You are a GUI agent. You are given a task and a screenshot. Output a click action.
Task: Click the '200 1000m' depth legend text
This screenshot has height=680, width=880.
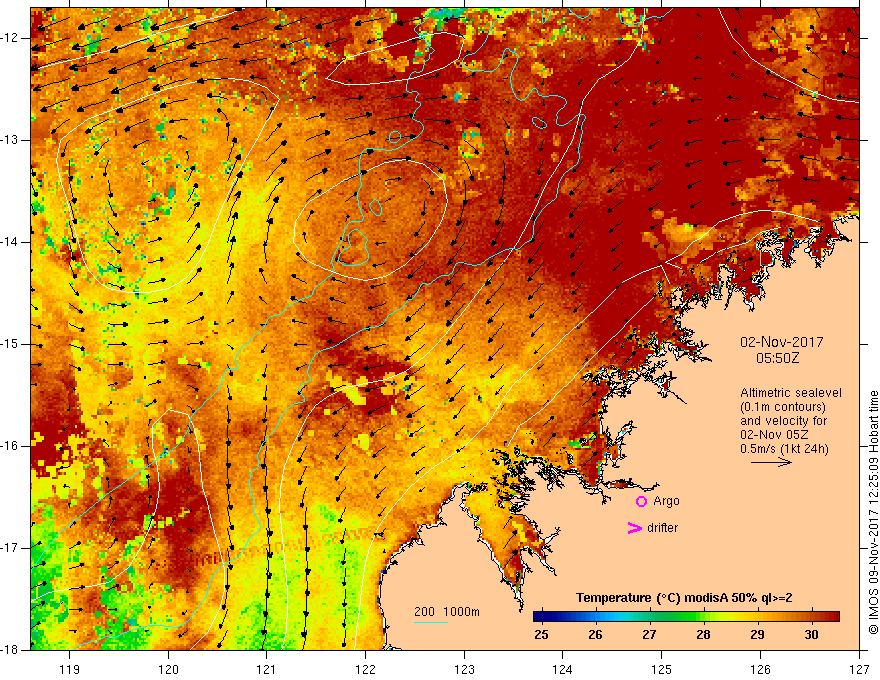pyautogui.click(x=447, y=612)
